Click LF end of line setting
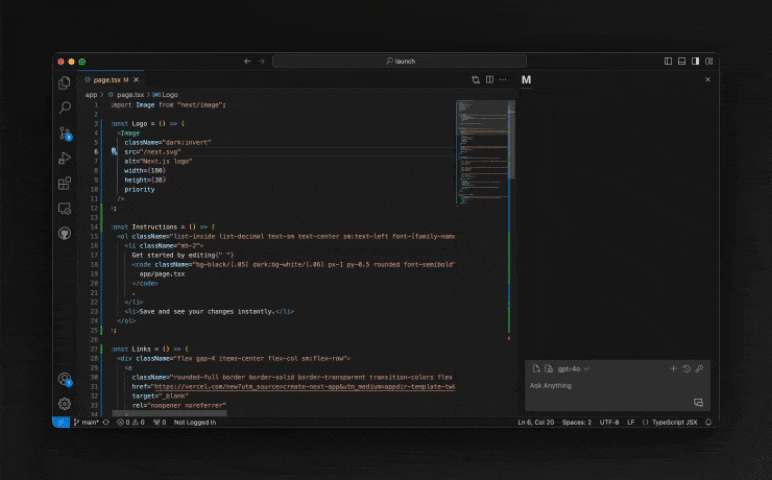This screenshot has height=480, width=772. (x=631, y=422)
